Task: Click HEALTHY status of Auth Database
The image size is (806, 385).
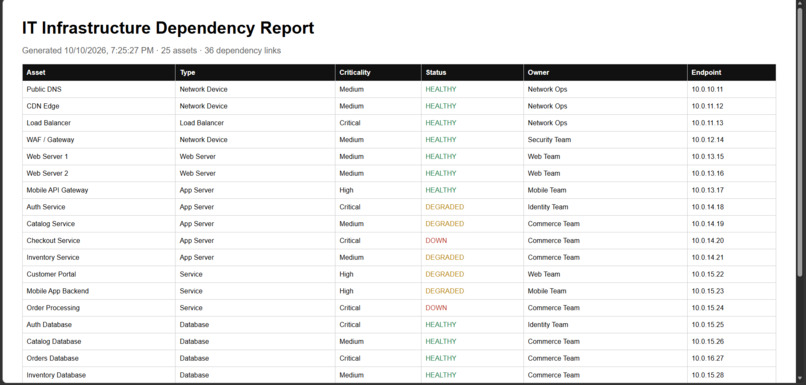Action: (x=441, y=325)
